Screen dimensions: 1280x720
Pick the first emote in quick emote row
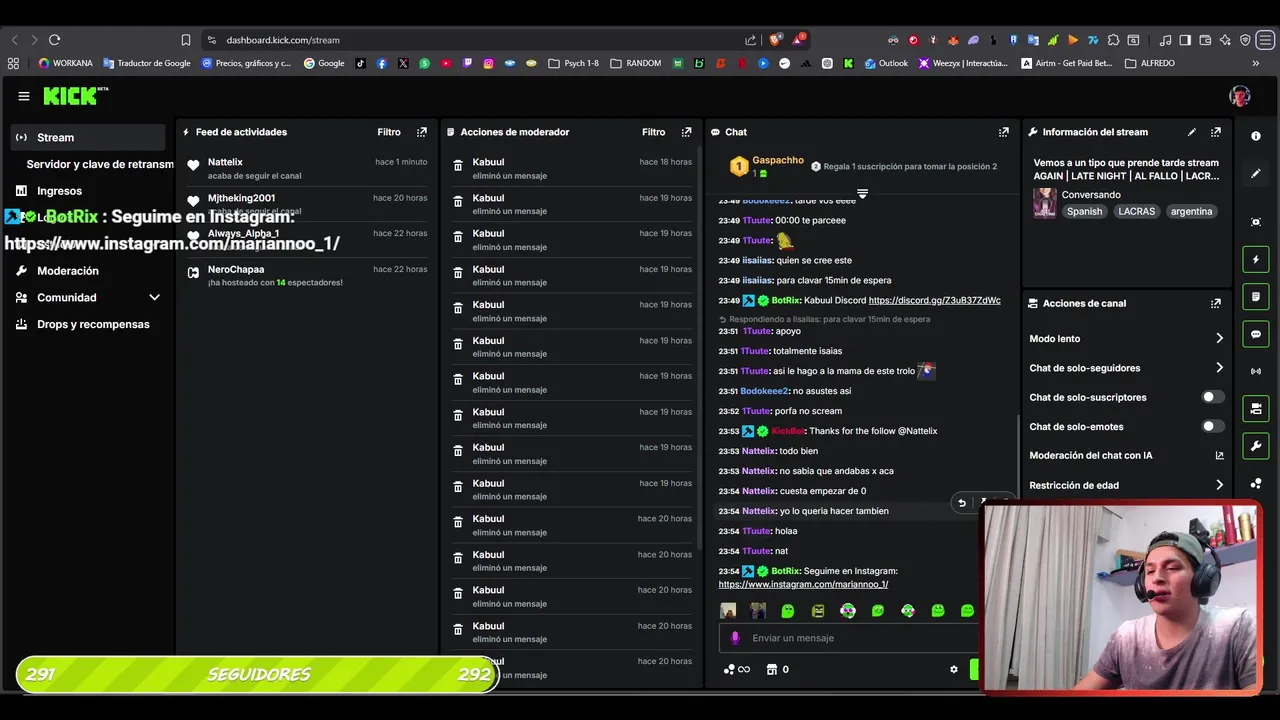[x=728, y=610]
